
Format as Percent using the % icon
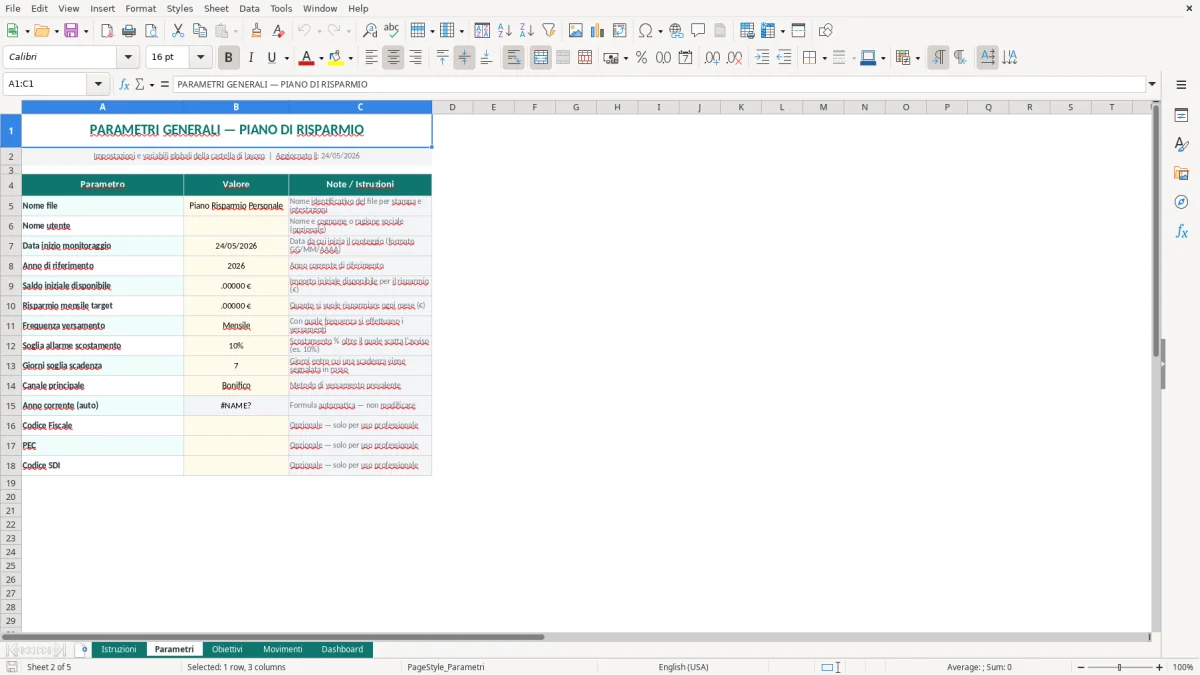point(641,58)
